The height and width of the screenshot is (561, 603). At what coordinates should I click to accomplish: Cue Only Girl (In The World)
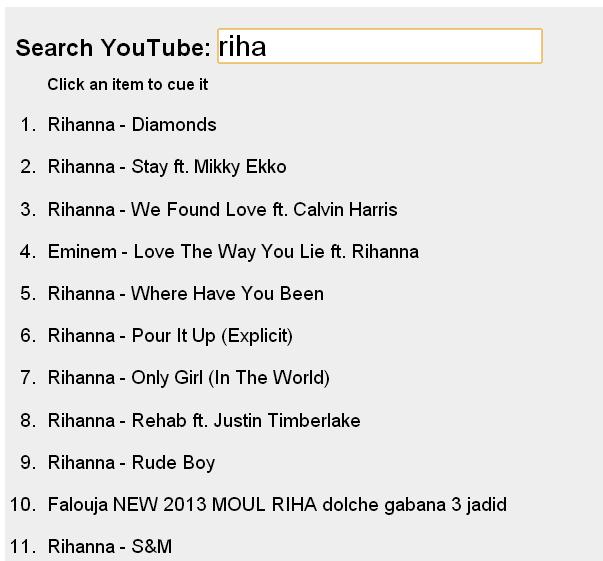[x=188, y=378]
